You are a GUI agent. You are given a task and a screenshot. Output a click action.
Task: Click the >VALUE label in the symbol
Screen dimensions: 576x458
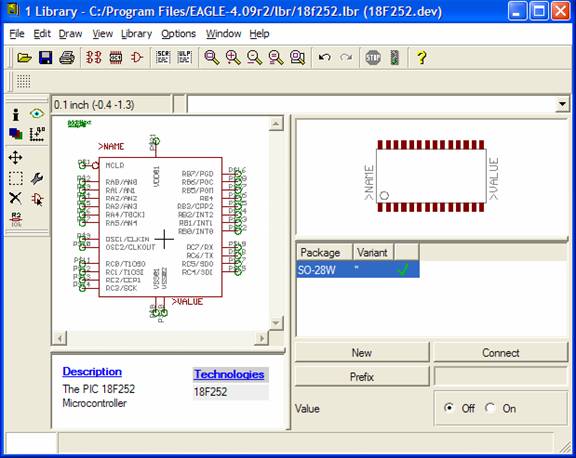187,302
